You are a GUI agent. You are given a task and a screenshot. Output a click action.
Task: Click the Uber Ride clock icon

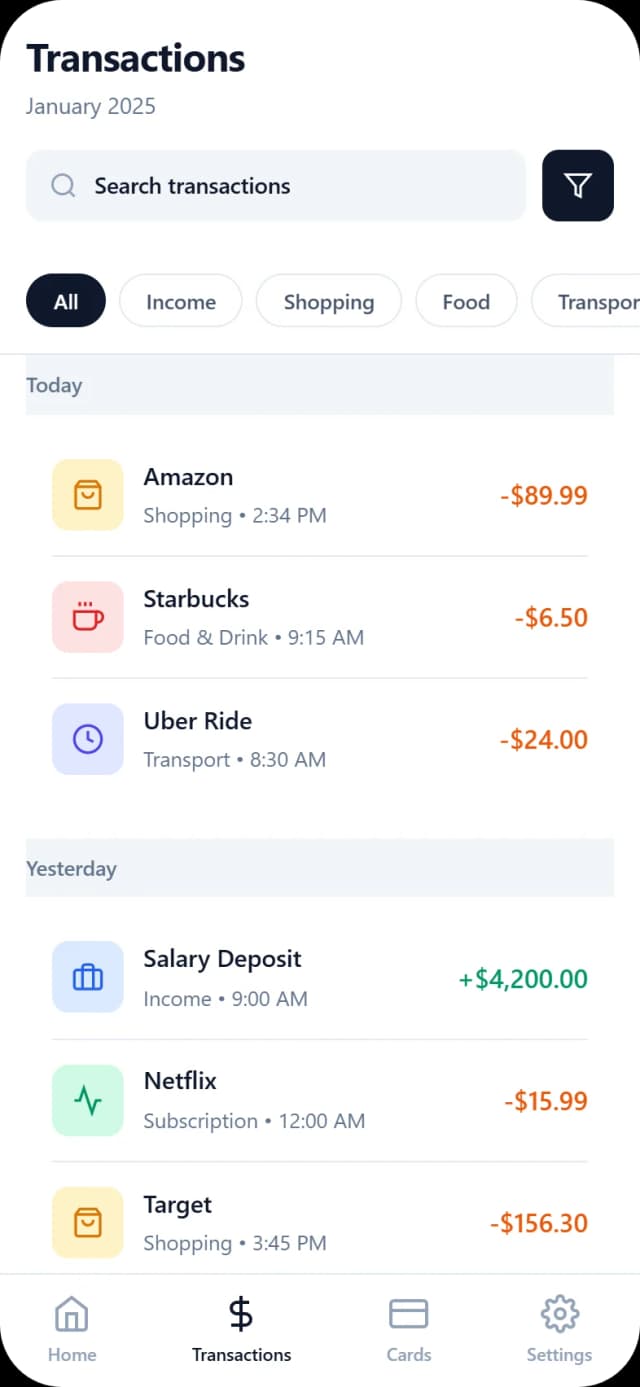[x=87, y=738]
